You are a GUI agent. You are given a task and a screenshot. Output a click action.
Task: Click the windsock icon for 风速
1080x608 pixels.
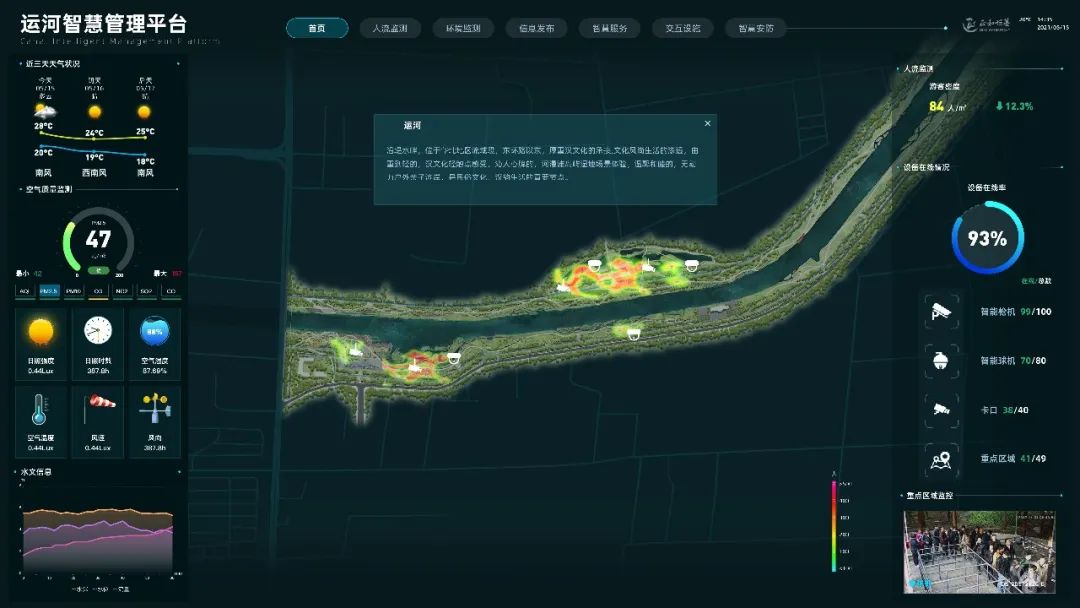pos(98,402)
